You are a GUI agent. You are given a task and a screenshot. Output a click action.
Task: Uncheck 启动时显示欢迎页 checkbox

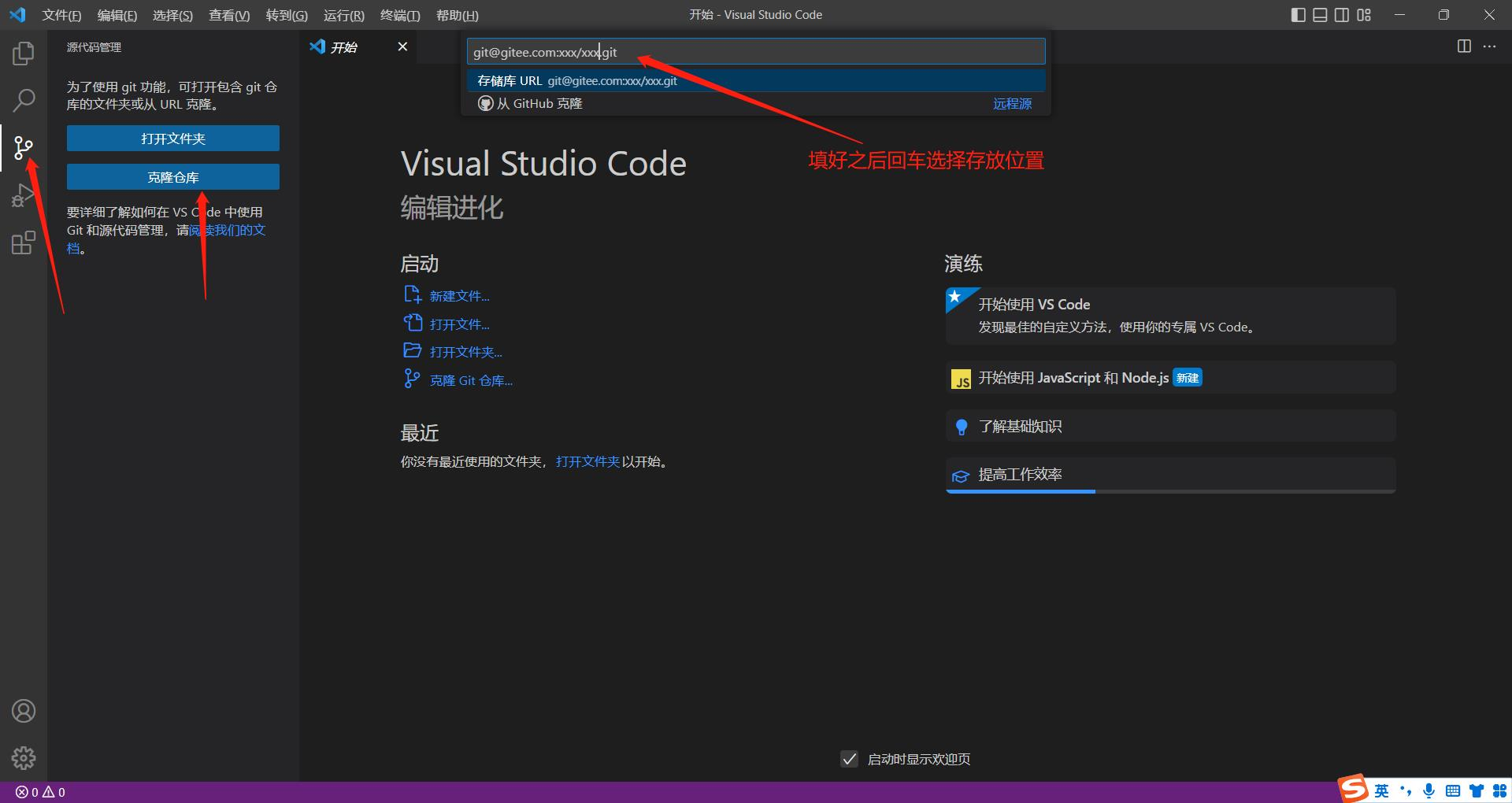[x=849, y=759]
